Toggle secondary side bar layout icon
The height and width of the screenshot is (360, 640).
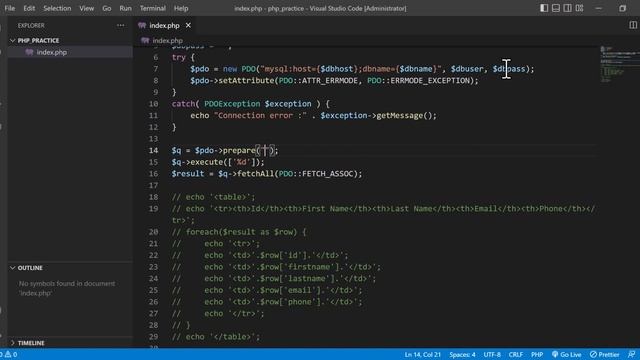(x=567, y=8)
